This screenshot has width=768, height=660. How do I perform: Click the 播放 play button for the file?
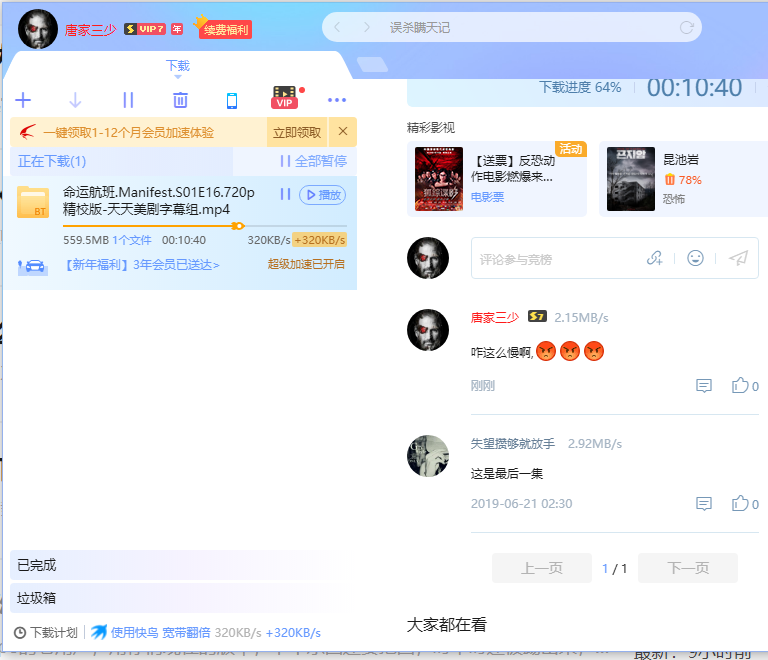click(x=323, y=194)
